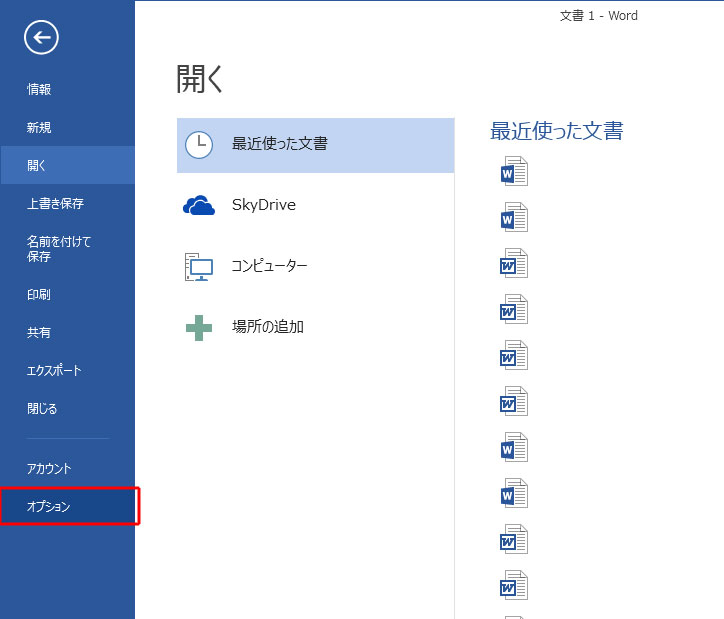724x619 pixels.
Task: Open the fifth recent Word document icon
Action: pyautogui.click(x=514, y=355)
